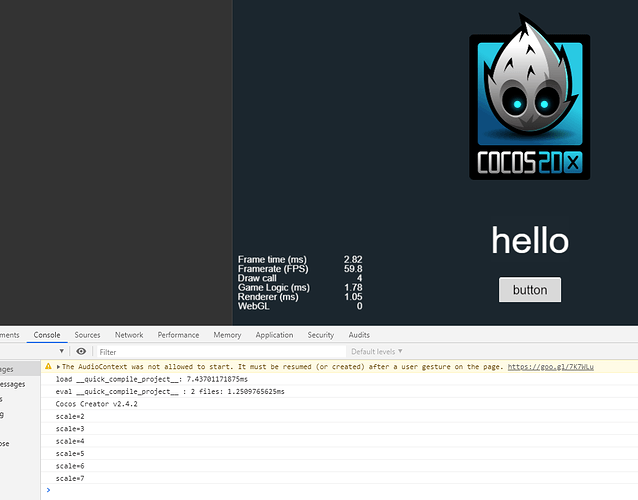This screenshot has width=638, height=500.
Task: Open the Default levels dropdown
Action: (x=376, y=352)
